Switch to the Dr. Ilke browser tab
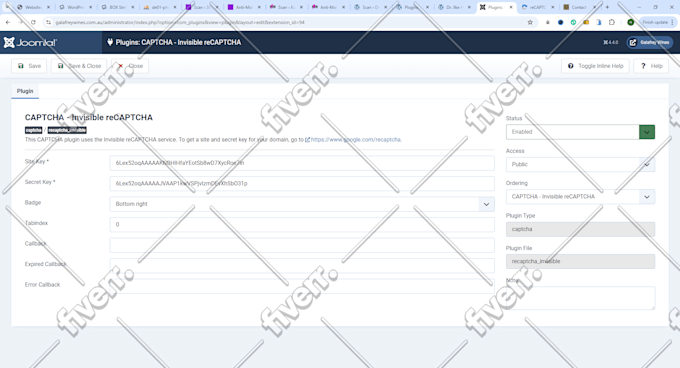This screenshot has width=680, height=368. point(454,7)
